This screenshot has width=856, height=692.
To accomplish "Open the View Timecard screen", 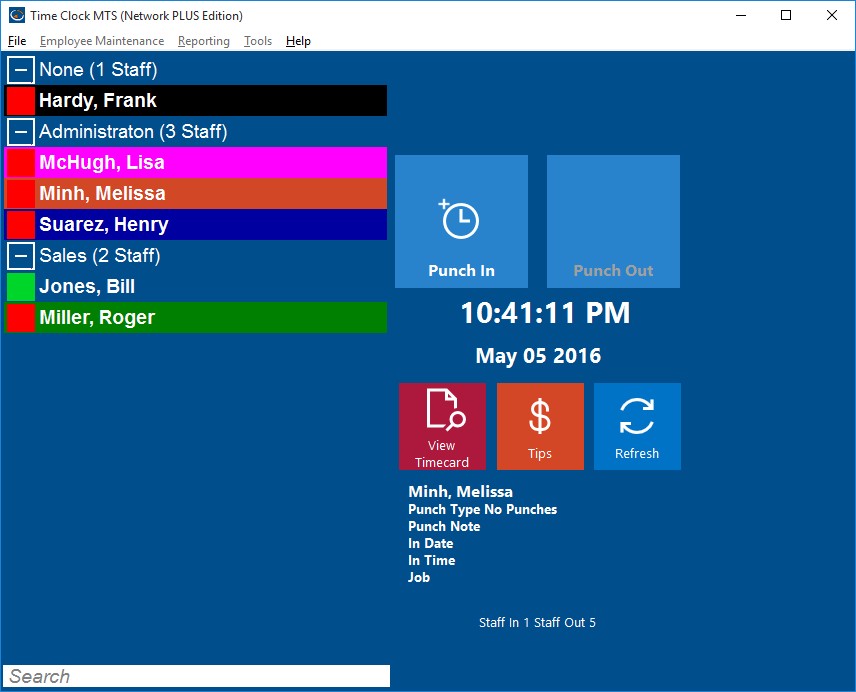I will pos(442,426).
